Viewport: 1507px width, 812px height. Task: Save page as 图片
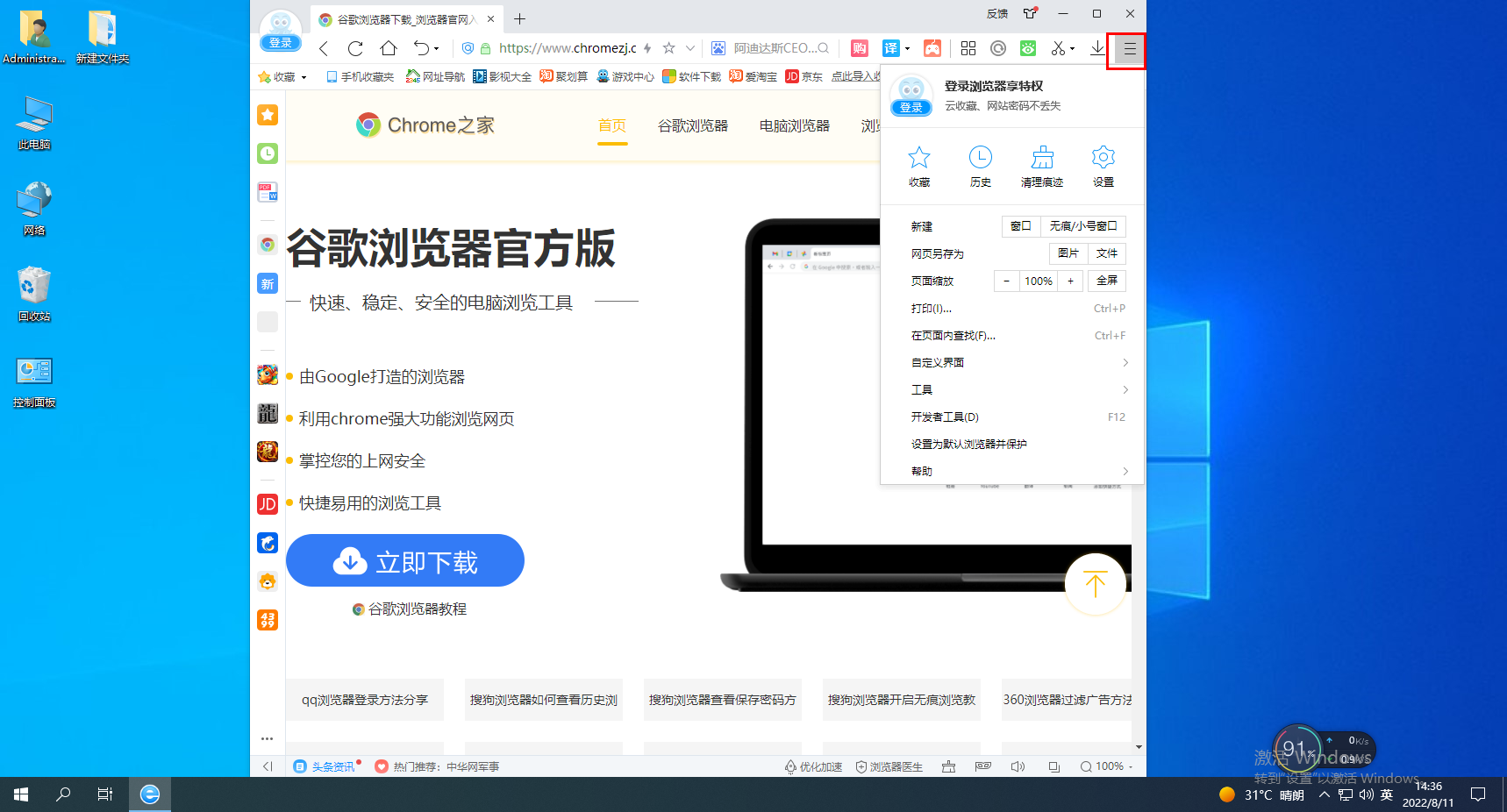pyautogui.click(x=1068, y=253)
